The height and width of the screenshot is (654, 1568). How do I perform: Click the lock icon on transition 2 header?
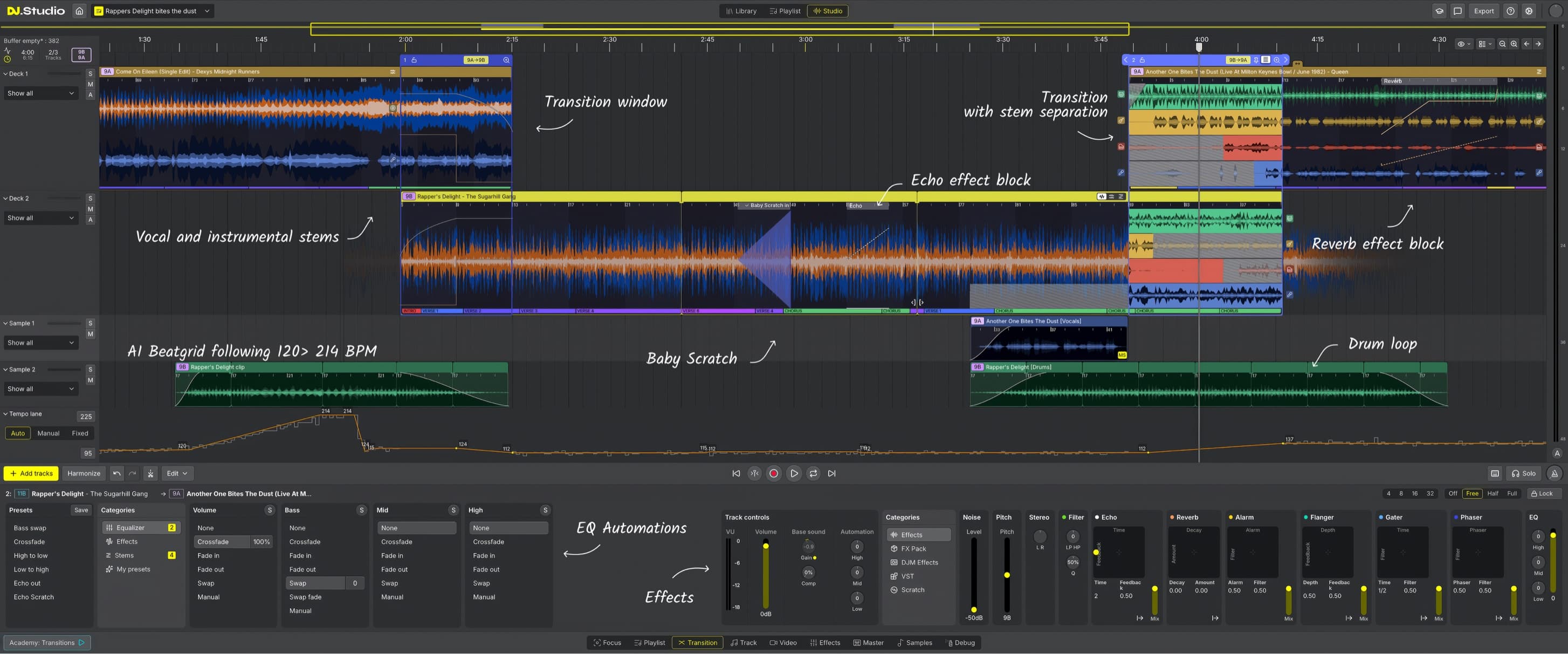click(1143, 60)
